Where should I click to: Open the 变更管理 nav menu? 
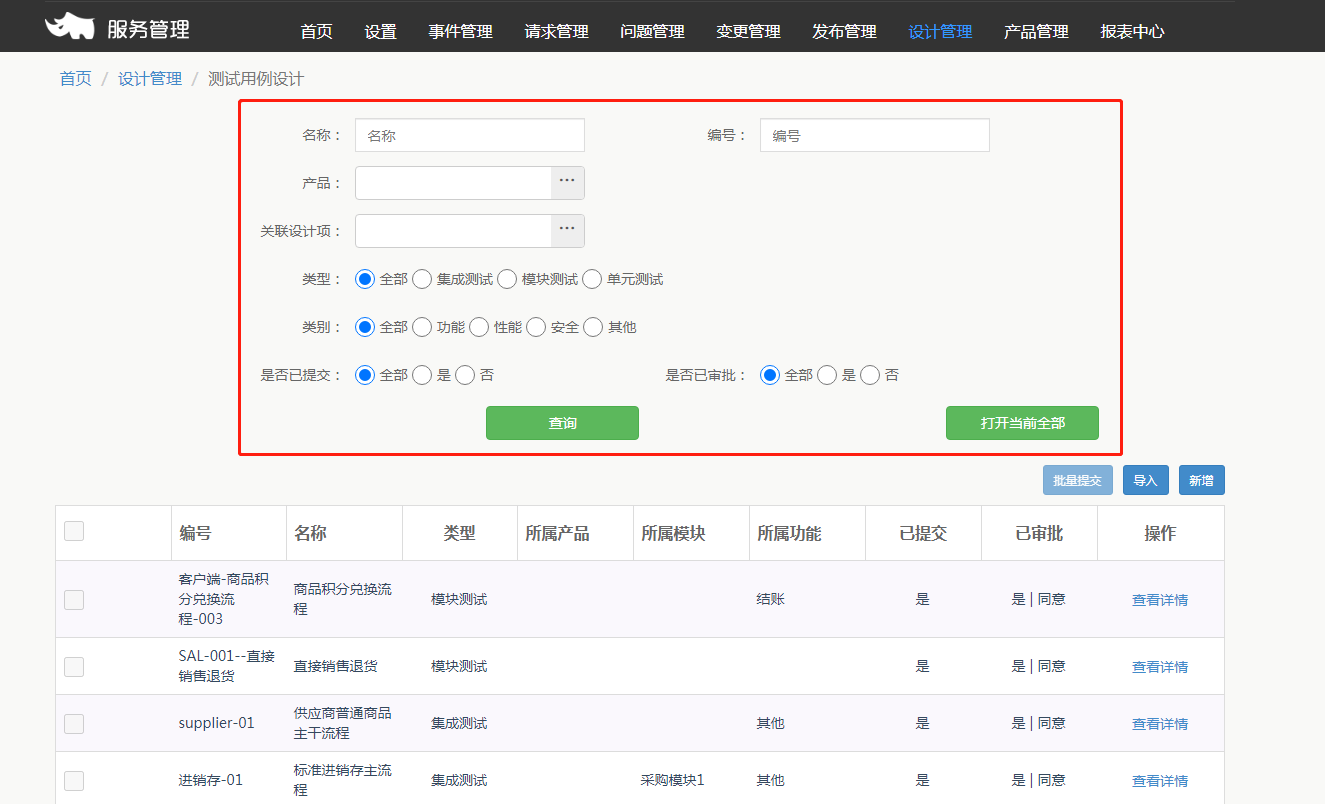coord(748,31)
